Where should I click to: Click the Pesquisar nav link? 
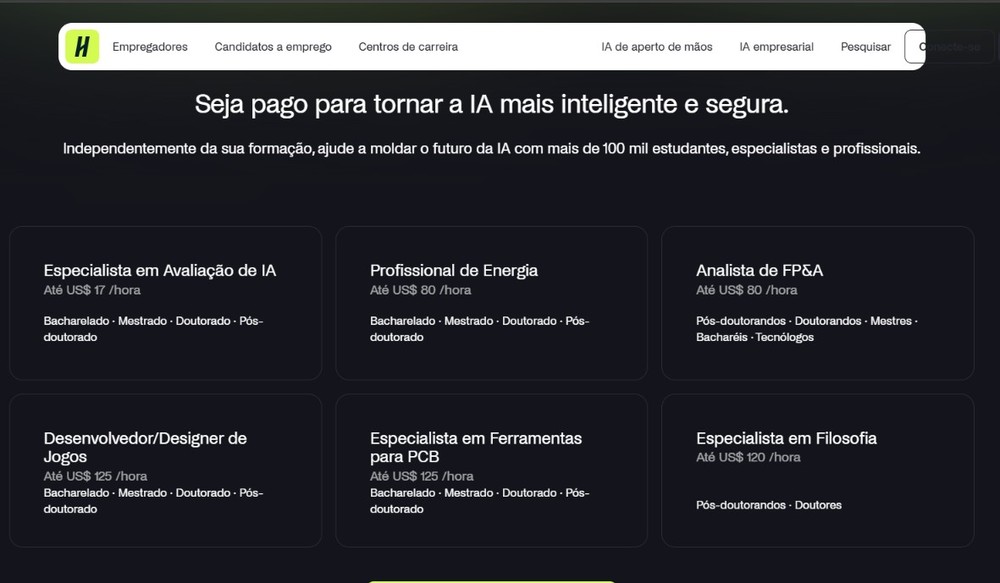(x=865, y=47)
